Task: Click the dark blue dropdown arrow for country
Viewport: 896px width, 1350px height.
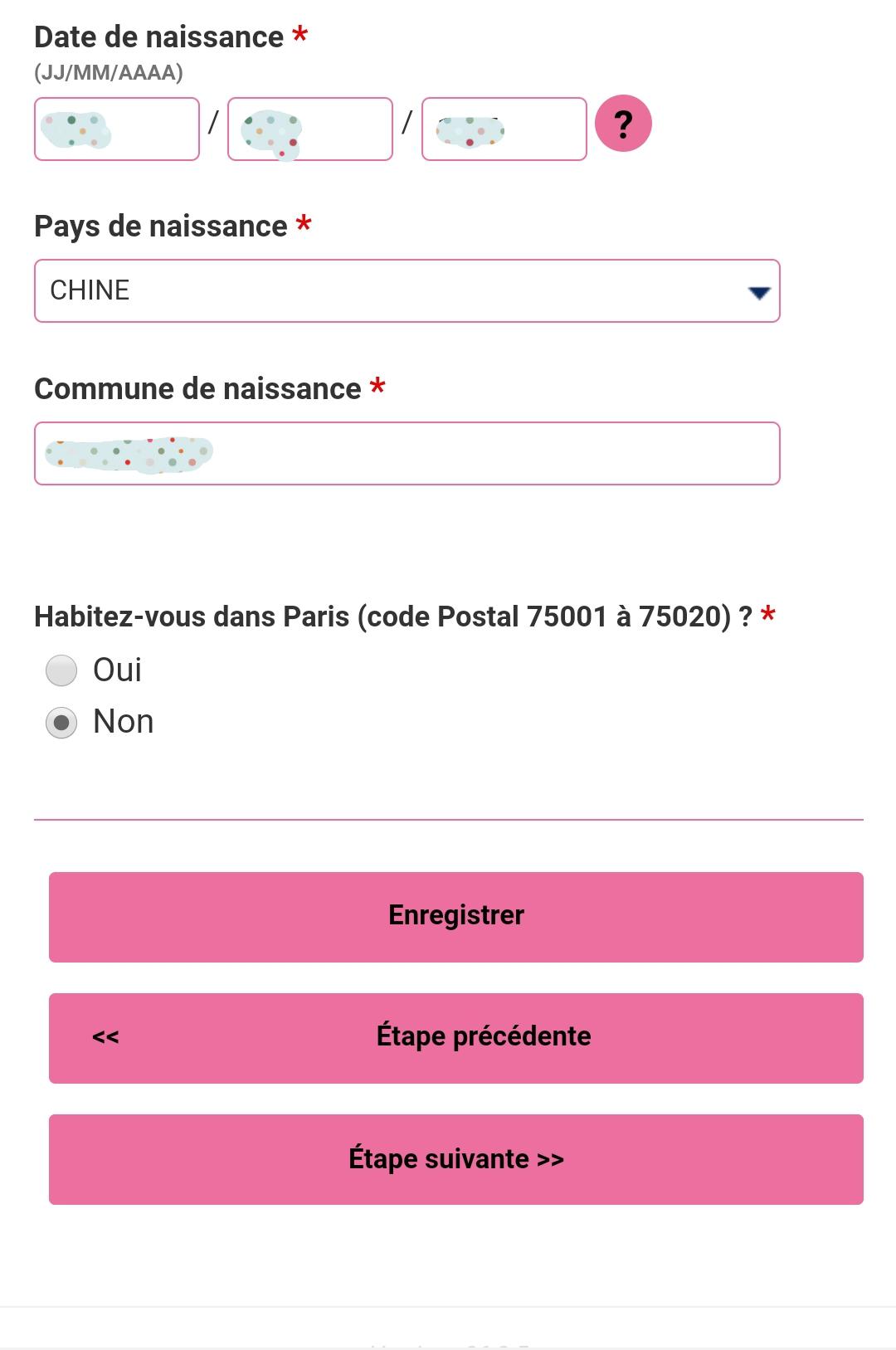Action: coord(759,292)
